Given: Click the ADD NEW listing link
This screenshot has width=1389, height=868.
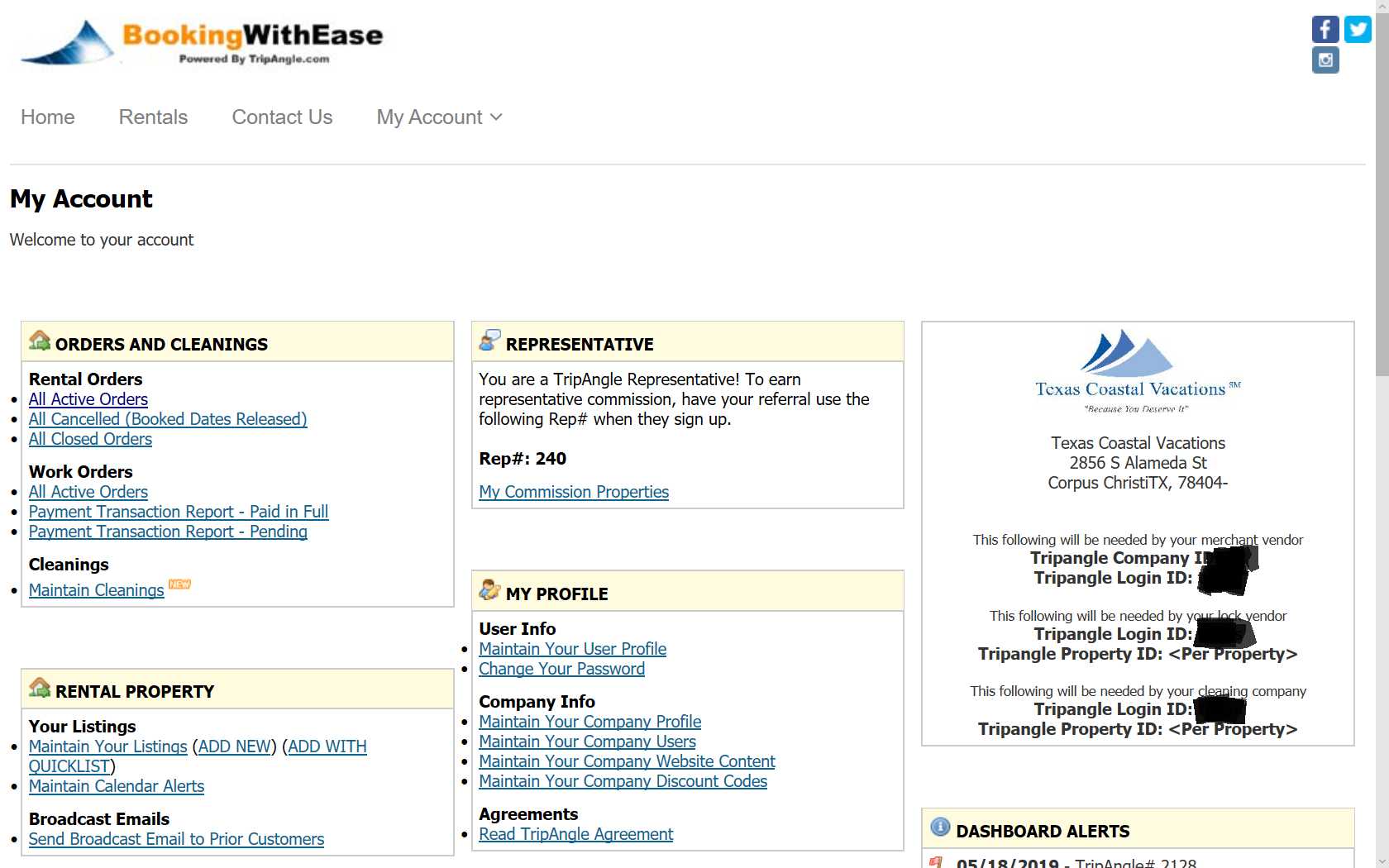Looking at the screenshot, I should (235, 746).
